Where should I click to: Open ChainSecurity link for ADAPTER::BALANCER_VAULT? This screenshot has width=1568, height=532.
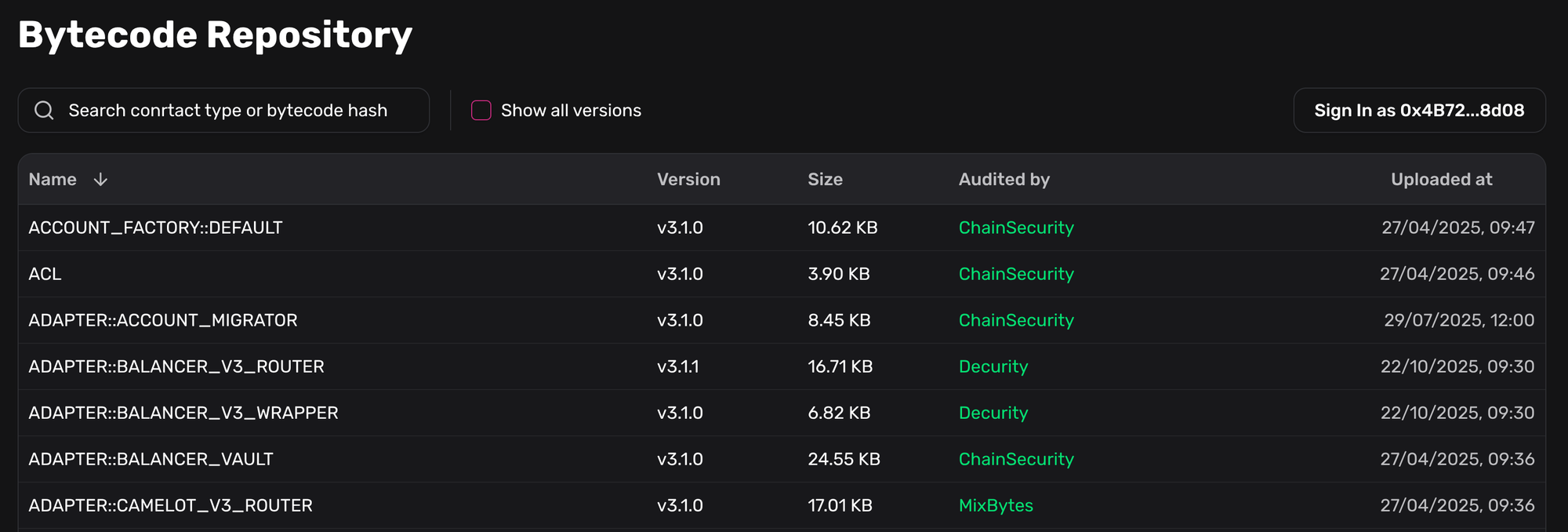point(1015,459)
